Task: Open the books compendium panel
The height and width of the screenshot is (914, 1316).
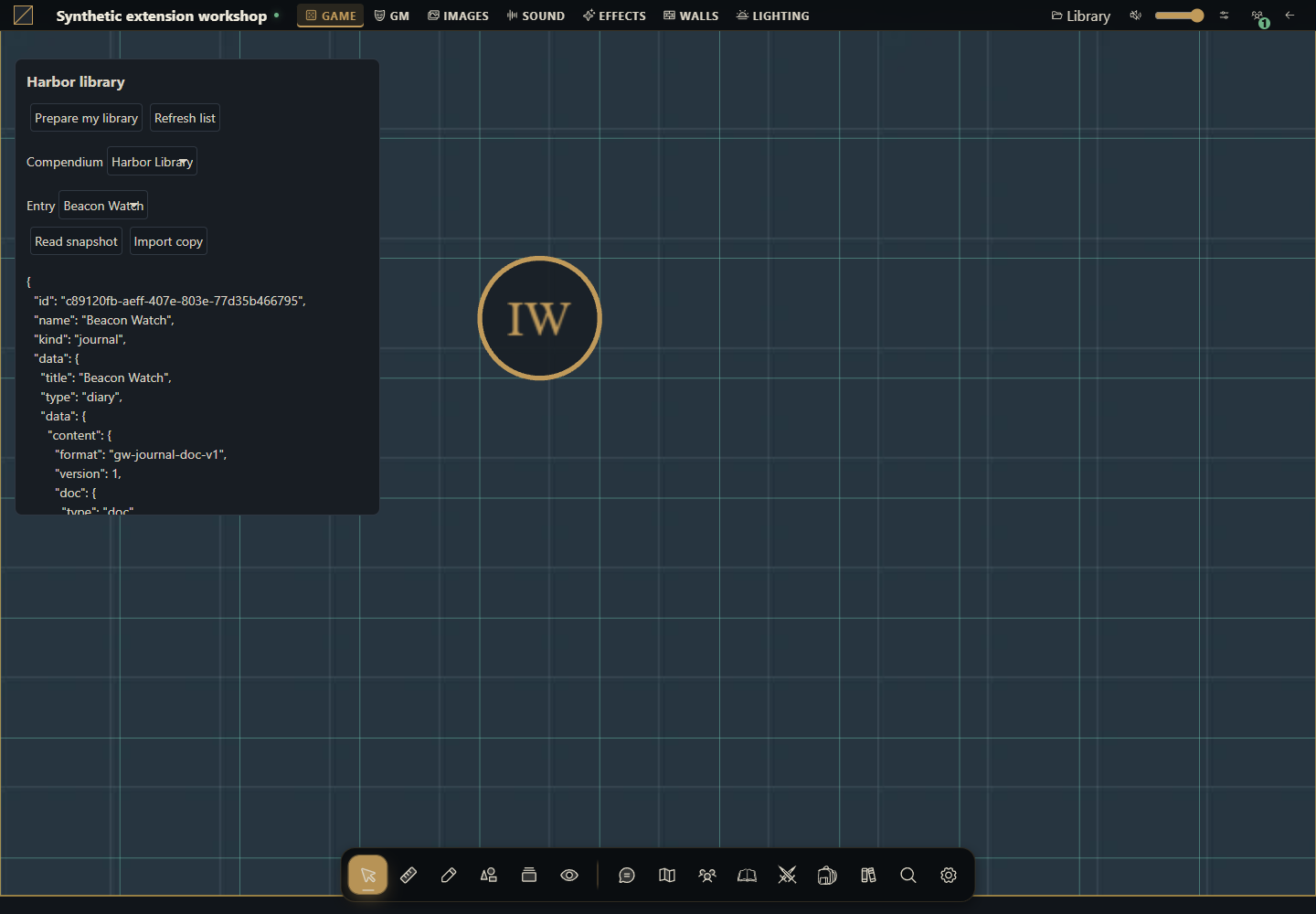Action: (868, 876)
